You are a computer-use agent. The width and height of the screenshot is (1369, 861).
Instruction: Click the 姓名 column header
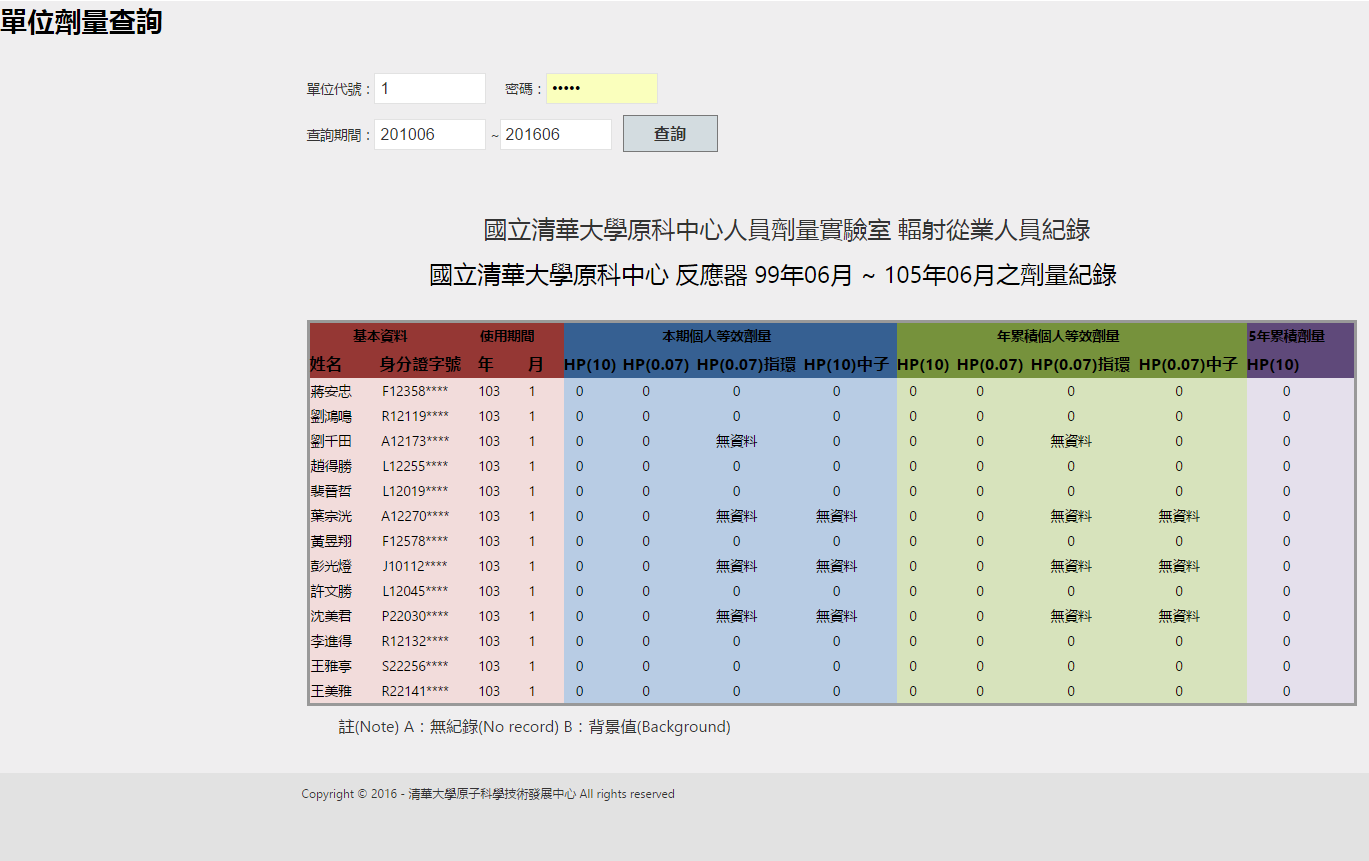pos(326,365)
